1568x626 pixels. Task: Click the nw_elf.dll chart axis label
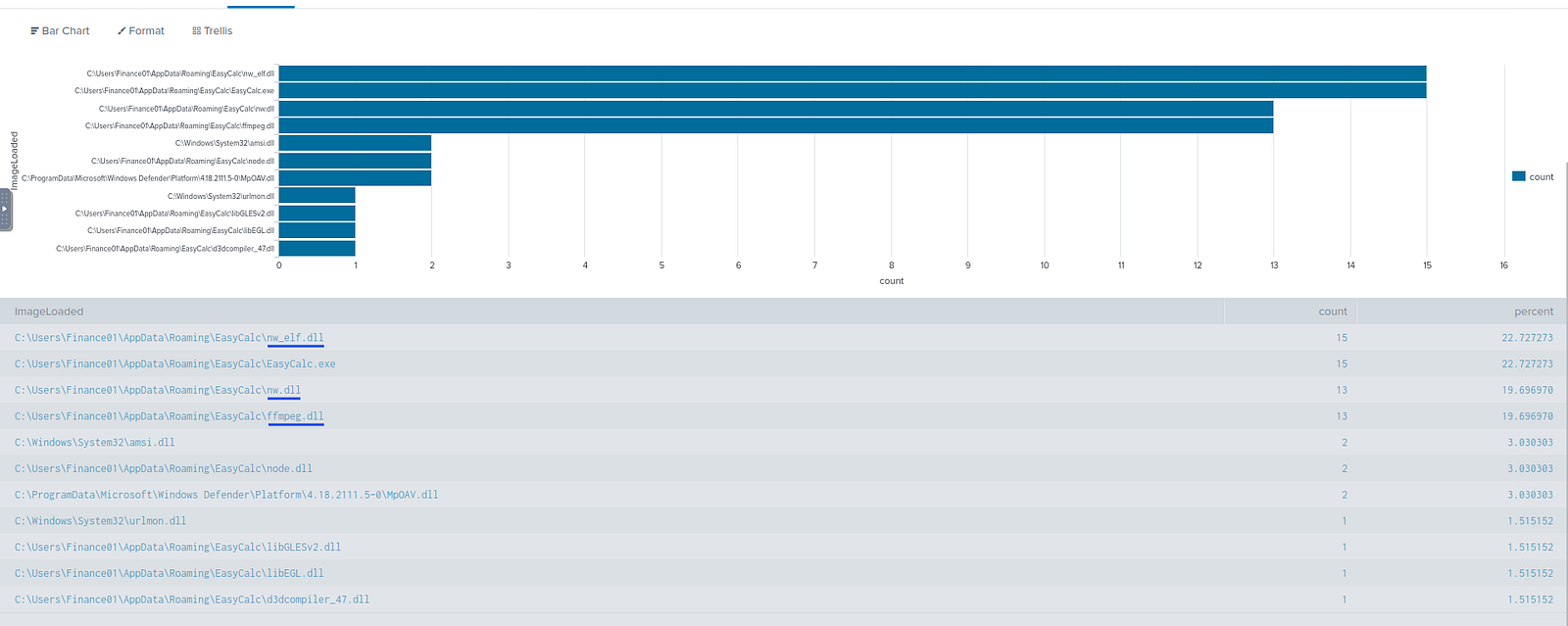180,73
